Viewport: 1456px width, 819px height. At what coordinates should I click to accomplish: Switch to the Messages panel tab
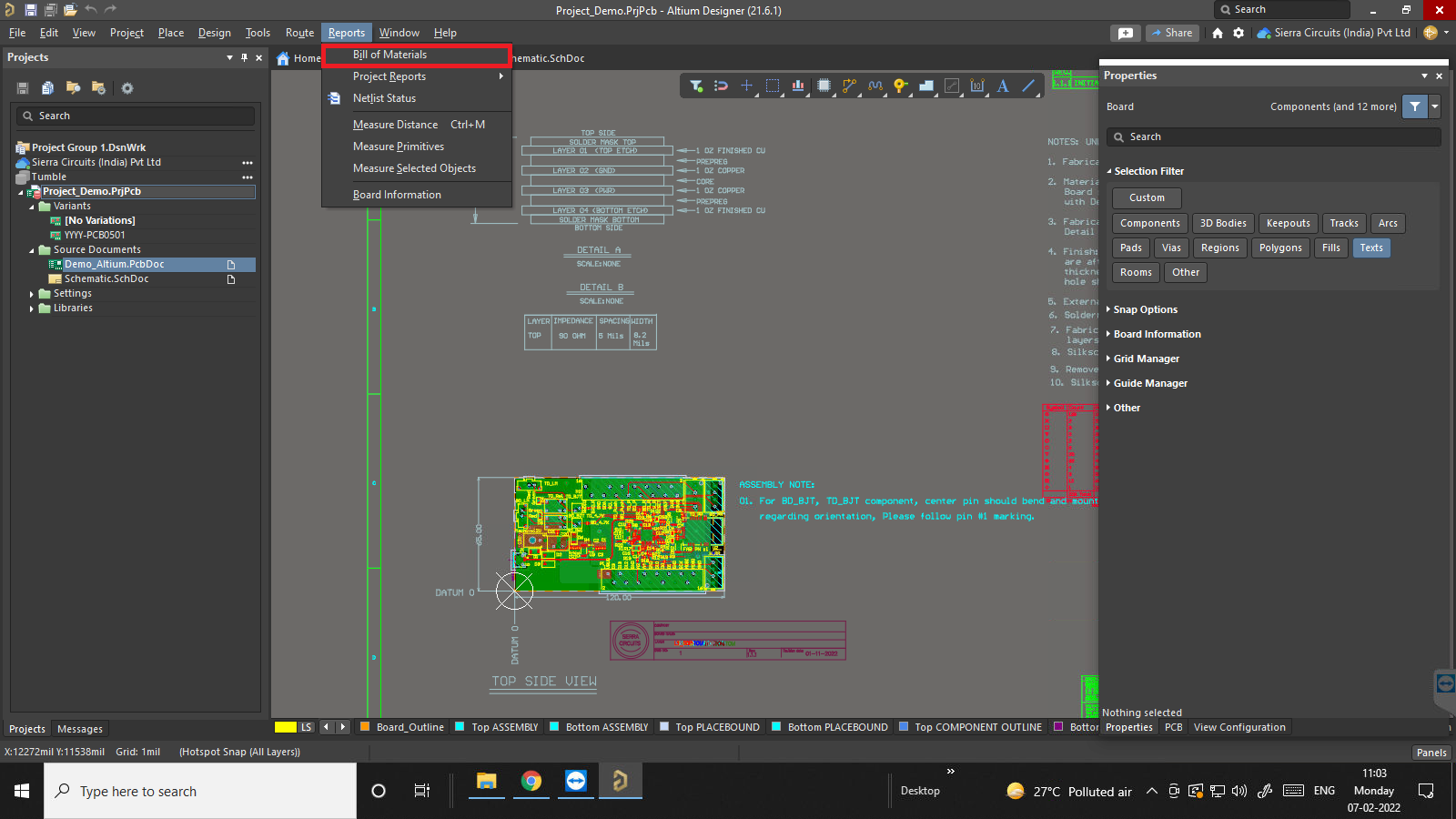click(80, 729)
